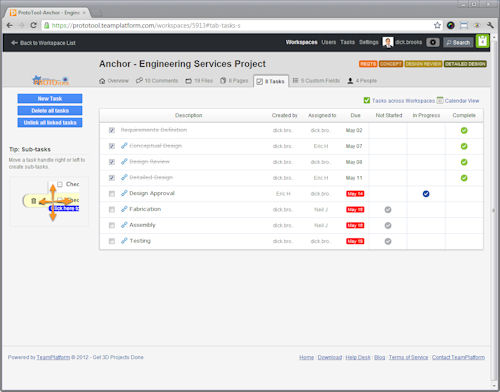
Task: Click Not Started status icon for Assembly
Action: (x=388, y=225)
